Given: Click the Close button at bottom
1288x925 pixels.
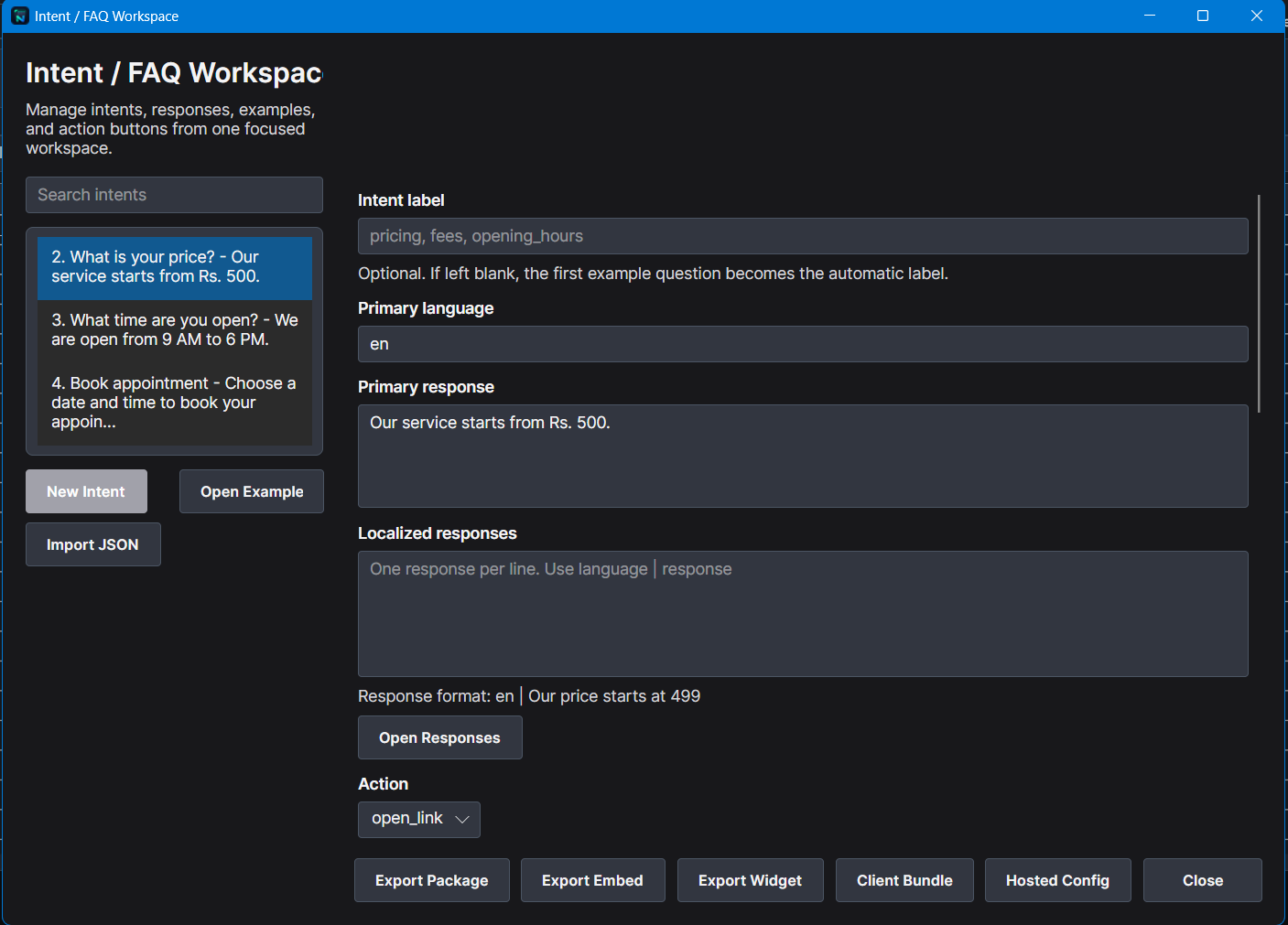Looking at the screenshot, I should [x=1203, y=880].
